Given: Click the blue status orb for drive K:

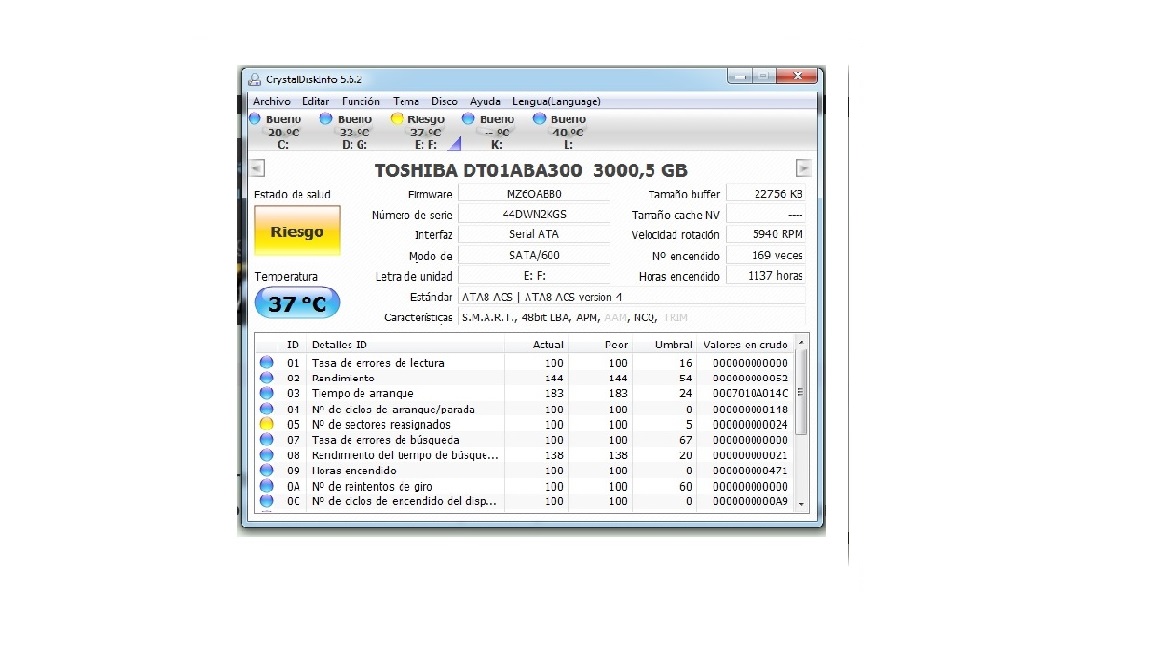Looking at the screenshot, I should pyautogui.click(x=468, y=118).
